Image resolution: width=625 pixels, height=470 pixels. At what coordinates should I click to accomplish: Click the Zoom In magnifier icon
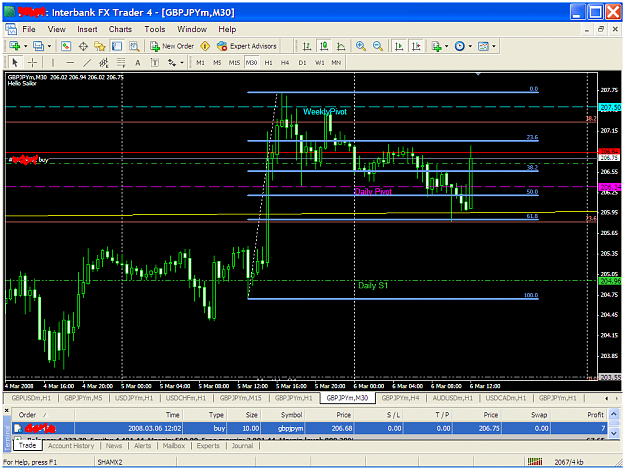coord(361,46)
